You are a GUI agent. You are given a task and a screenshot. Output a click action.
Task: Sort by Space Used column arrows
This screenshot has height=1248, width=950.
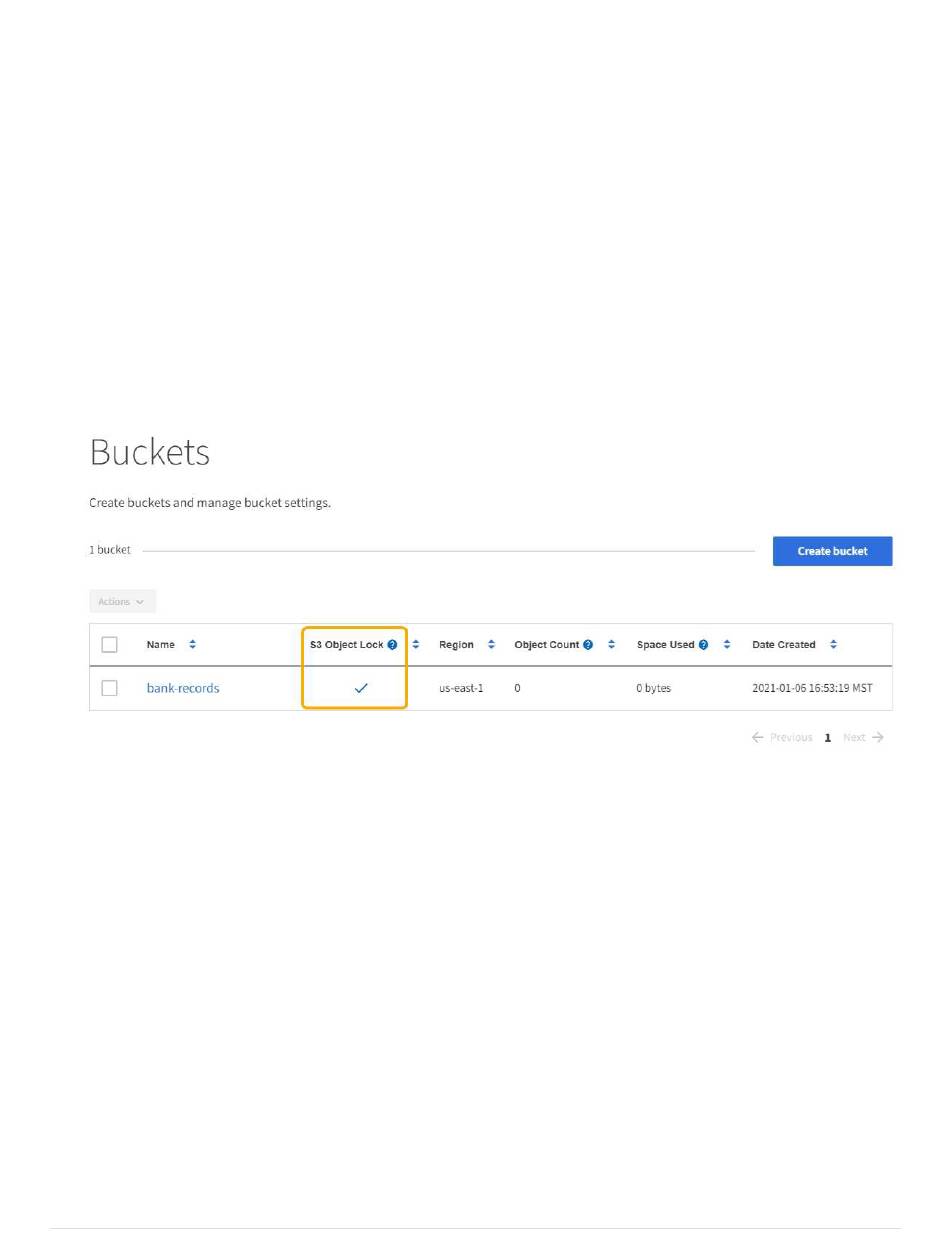click(727, 645)
